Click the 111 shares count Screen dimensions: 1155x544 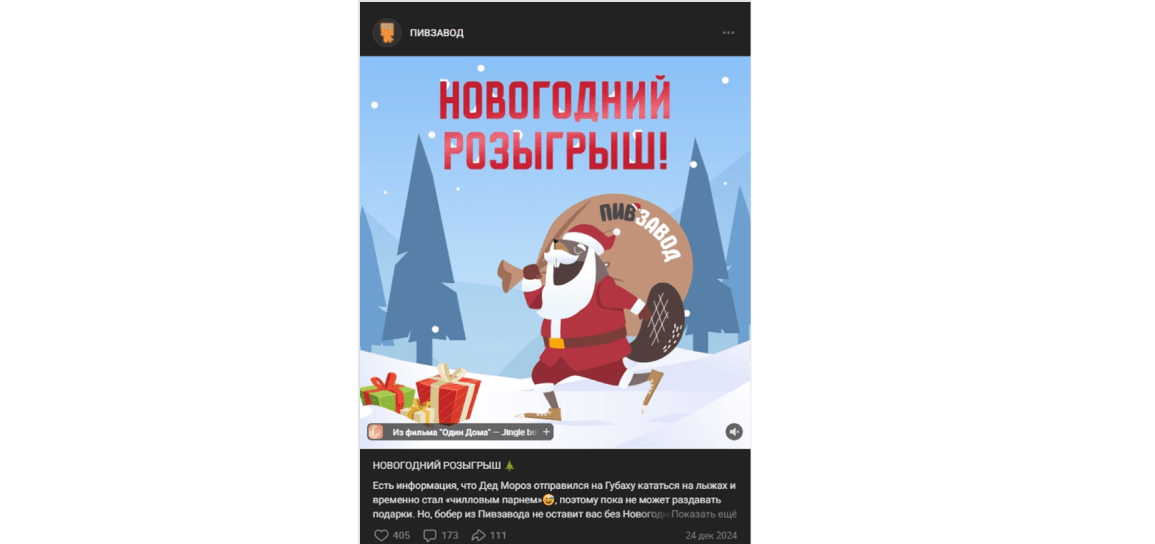(498, 535)
